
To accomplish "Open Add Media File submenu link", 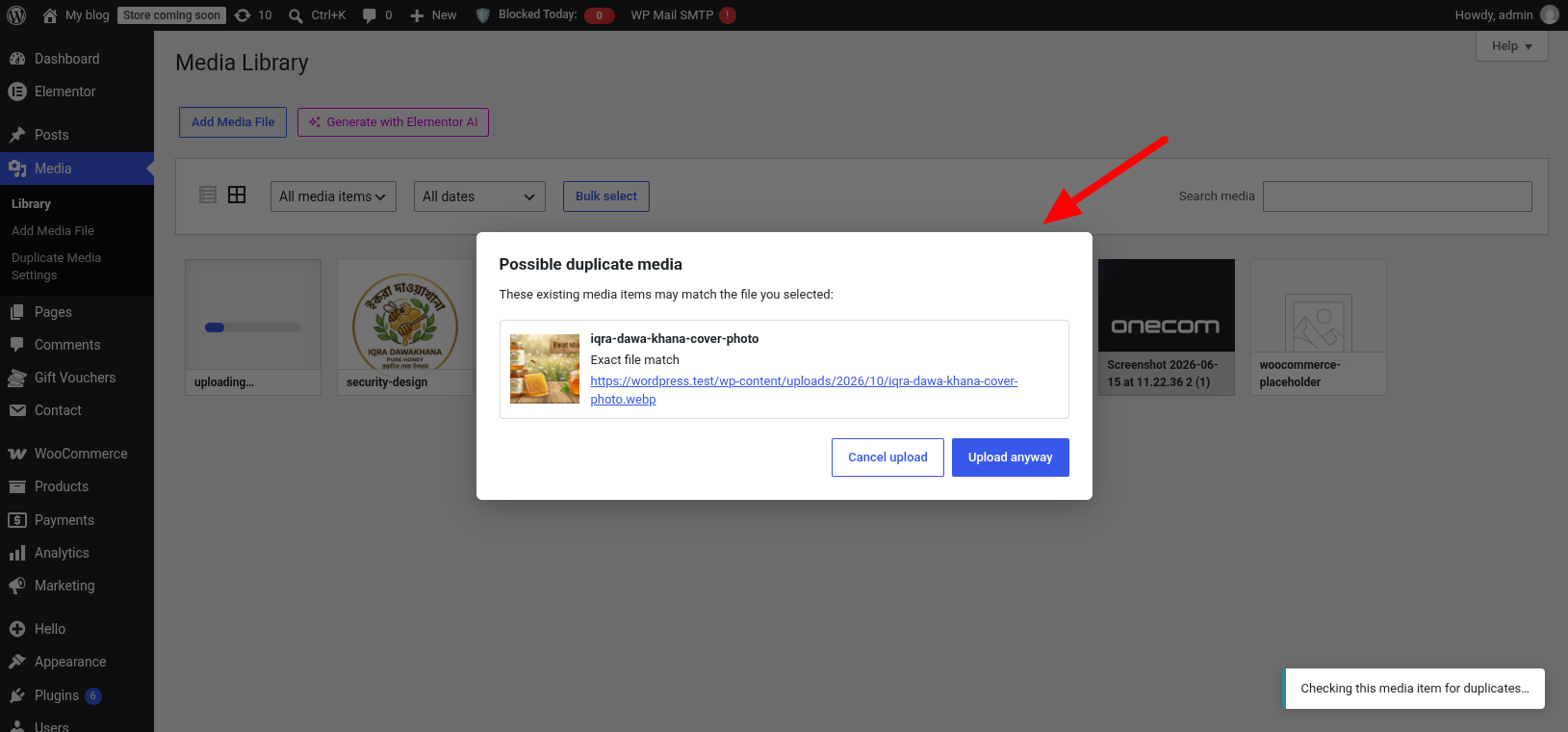I will [53, 231].
